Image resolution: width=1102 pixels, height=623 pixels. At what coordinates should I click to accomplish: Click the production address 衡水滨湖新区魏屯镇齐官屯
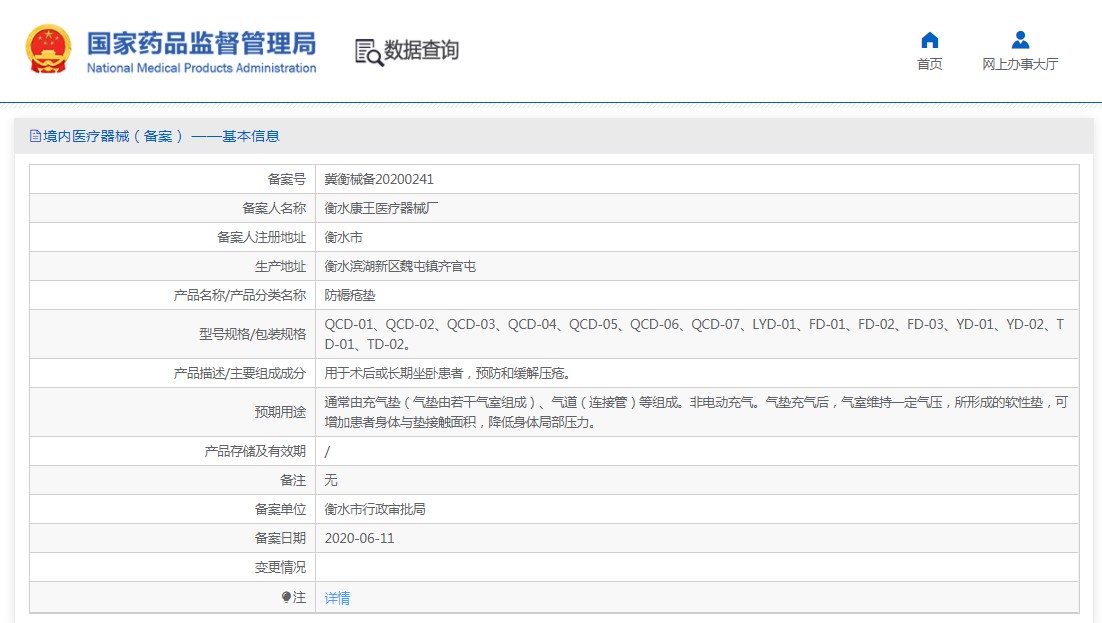(400, 266)
